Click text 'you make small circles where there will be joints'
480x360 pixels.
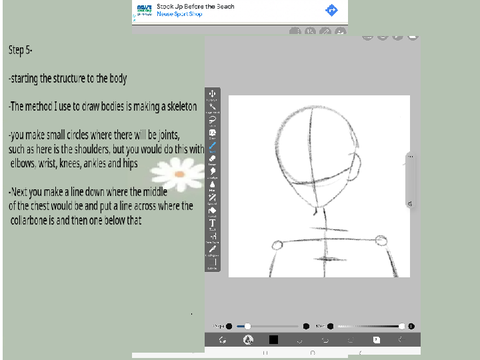tap(94, 135)
